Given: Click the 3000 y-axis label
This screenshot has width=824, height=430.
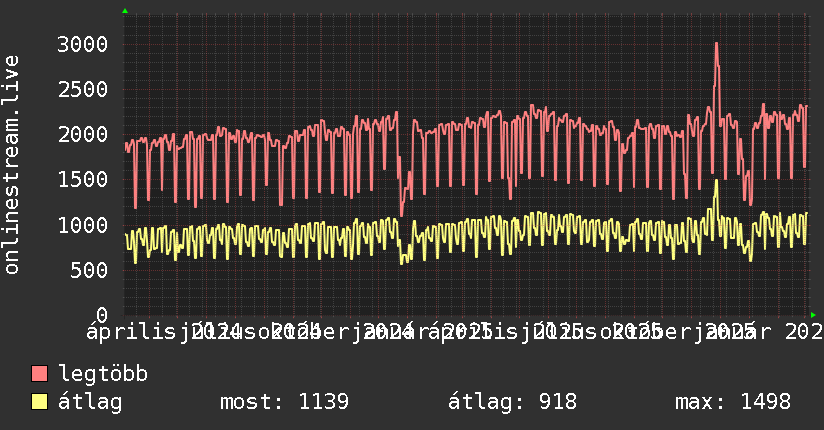Looking at the screenshot, I should [83, 44].
